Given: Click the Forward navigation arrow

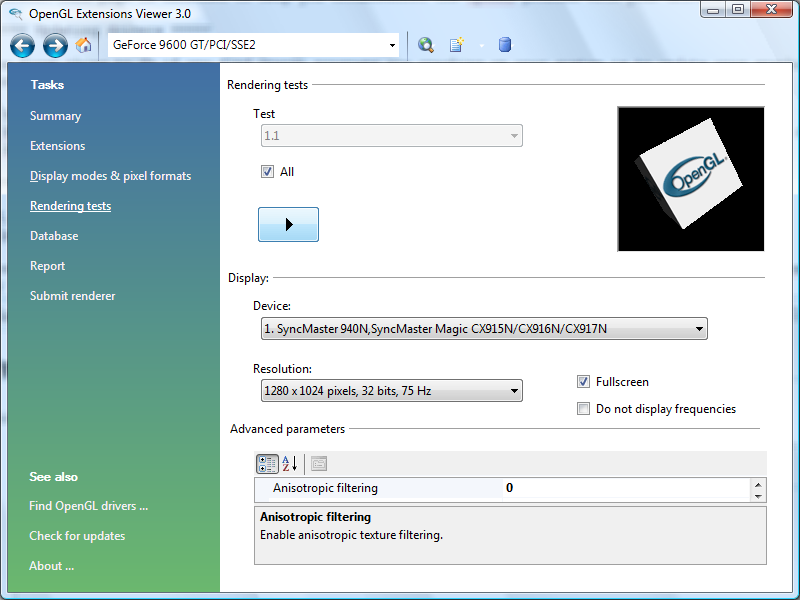Looking at the screenshot, I should coord(55,45).
